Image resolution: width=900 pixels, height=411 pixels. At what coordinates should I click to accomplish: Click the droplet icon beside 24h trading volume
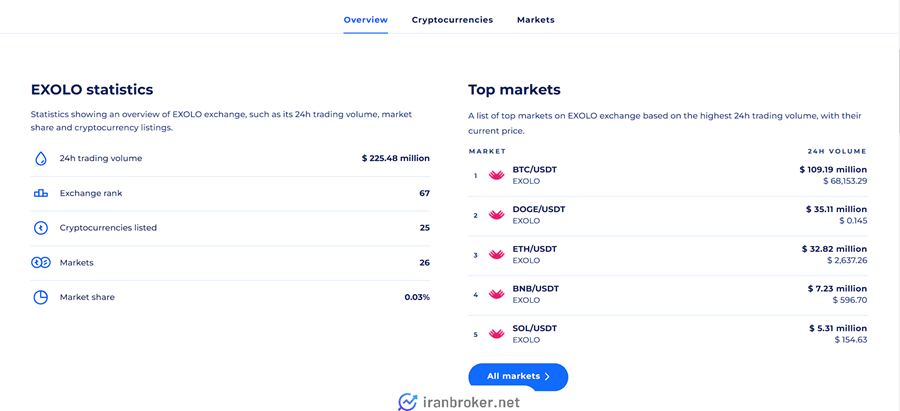41,158
